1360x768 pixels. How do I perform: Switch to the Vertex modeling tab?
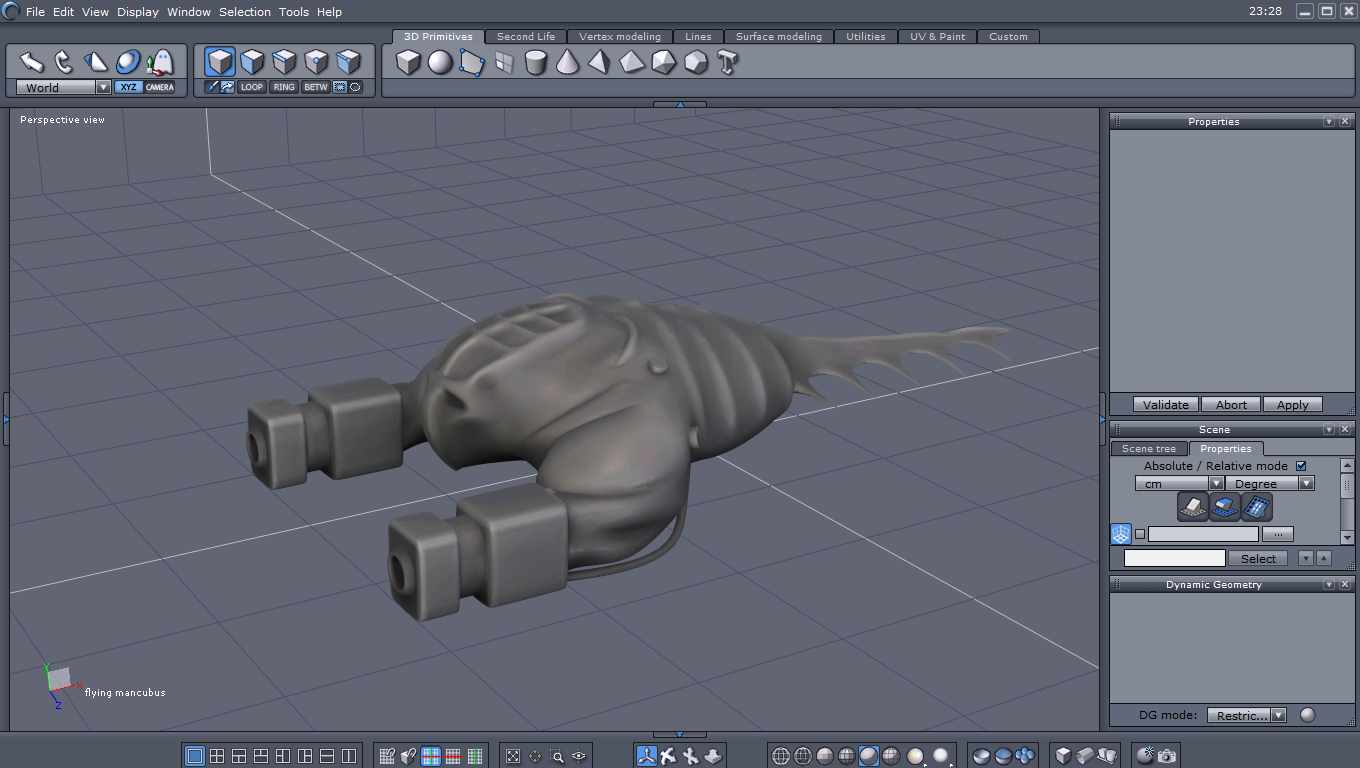[x=620, y=36]
